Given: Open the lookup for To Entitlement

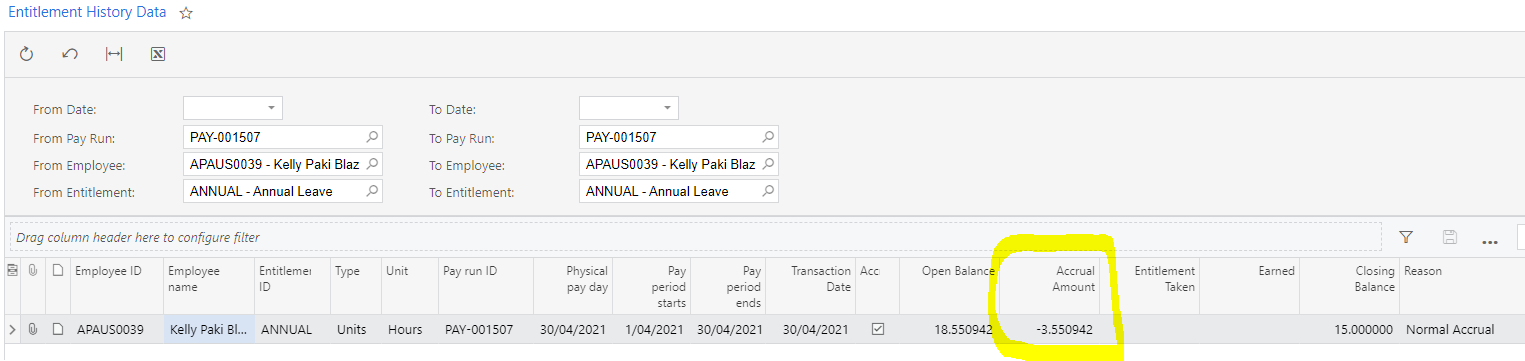Looking at the screenshot, I should (x=768, y=191).
